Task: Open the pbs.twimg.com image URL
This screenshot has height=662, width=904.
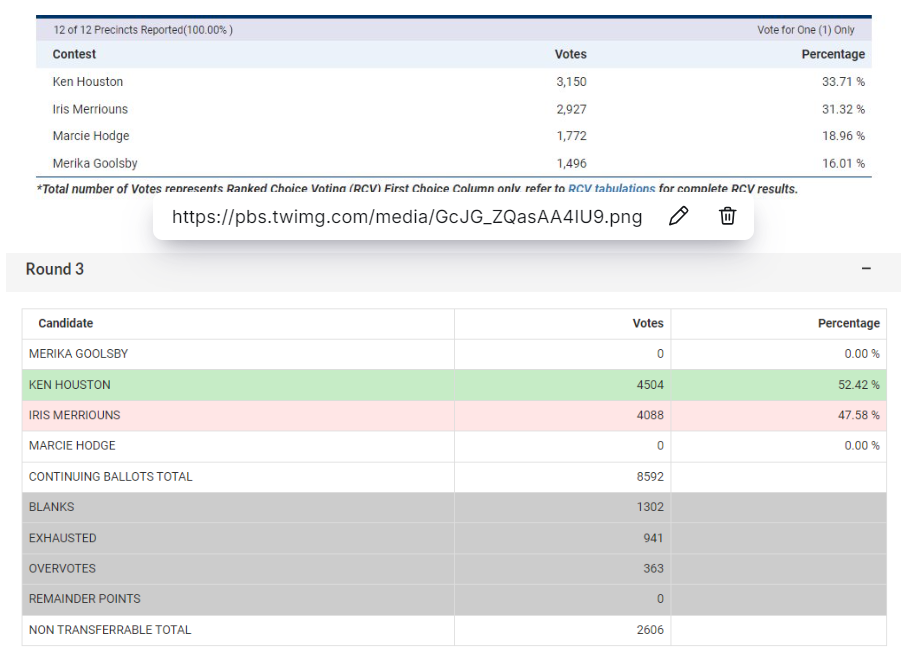Action: pyautogui.click(x=406, y=217)
